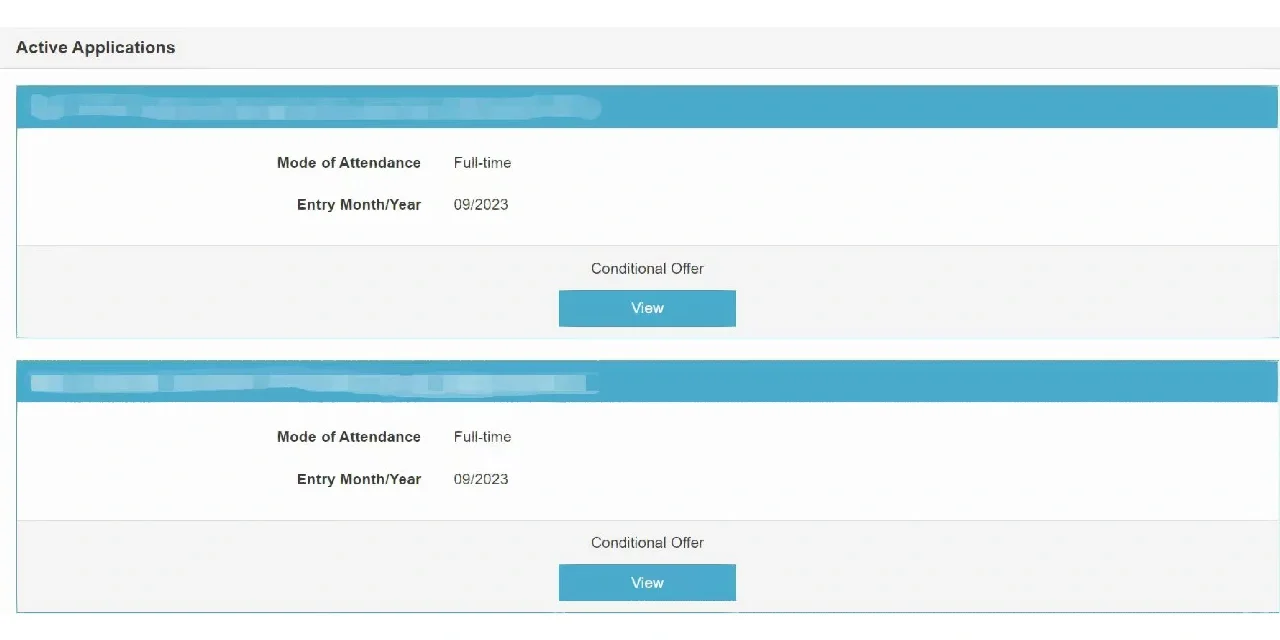
Task: Select Full-time value in the first application
Action: tap(482, 163)
